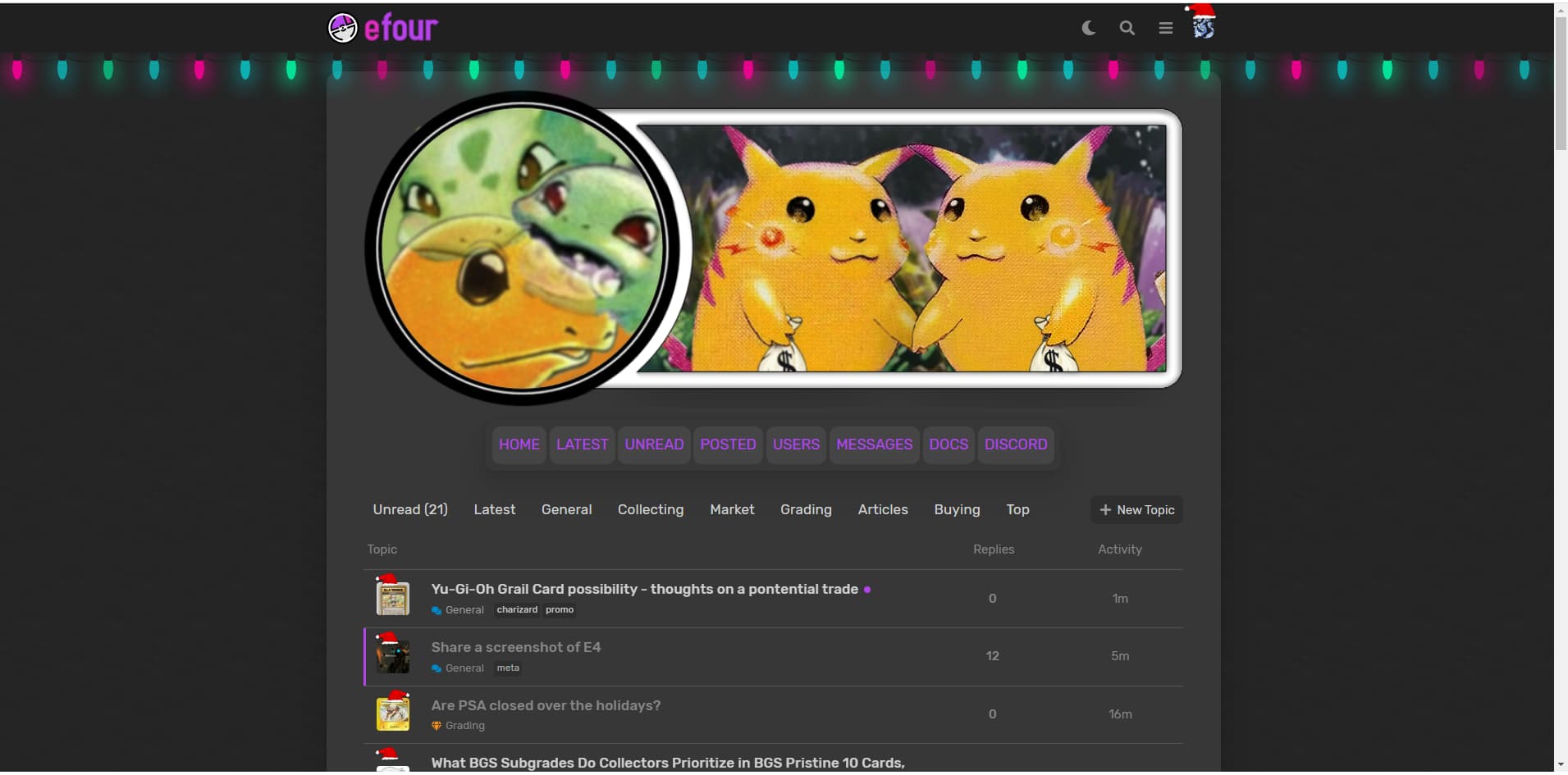Sort by the Replies column header
The image size is (1568, 775).
coord(993,549)
